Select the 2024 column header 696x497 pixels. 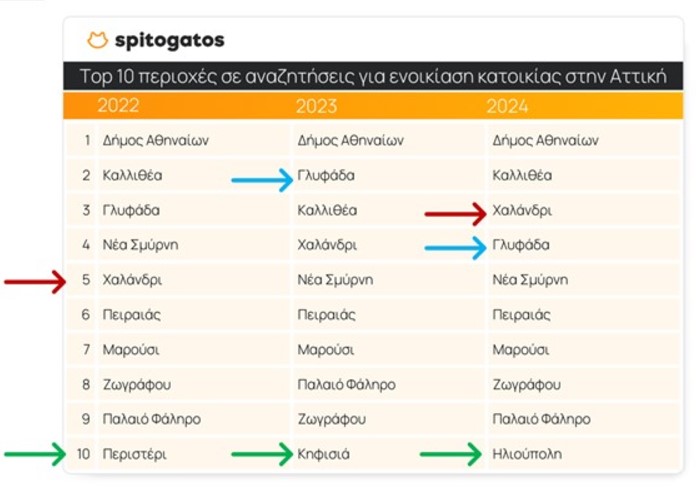507,106
